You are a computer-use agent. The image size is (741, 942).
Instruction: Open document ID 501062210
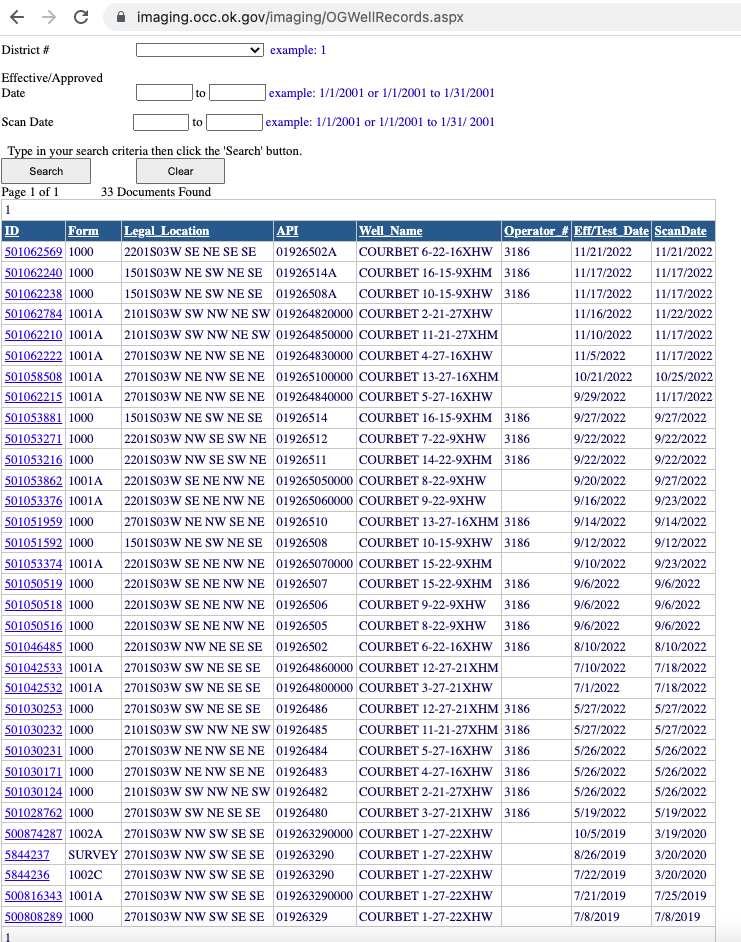(x=34, y=335)
